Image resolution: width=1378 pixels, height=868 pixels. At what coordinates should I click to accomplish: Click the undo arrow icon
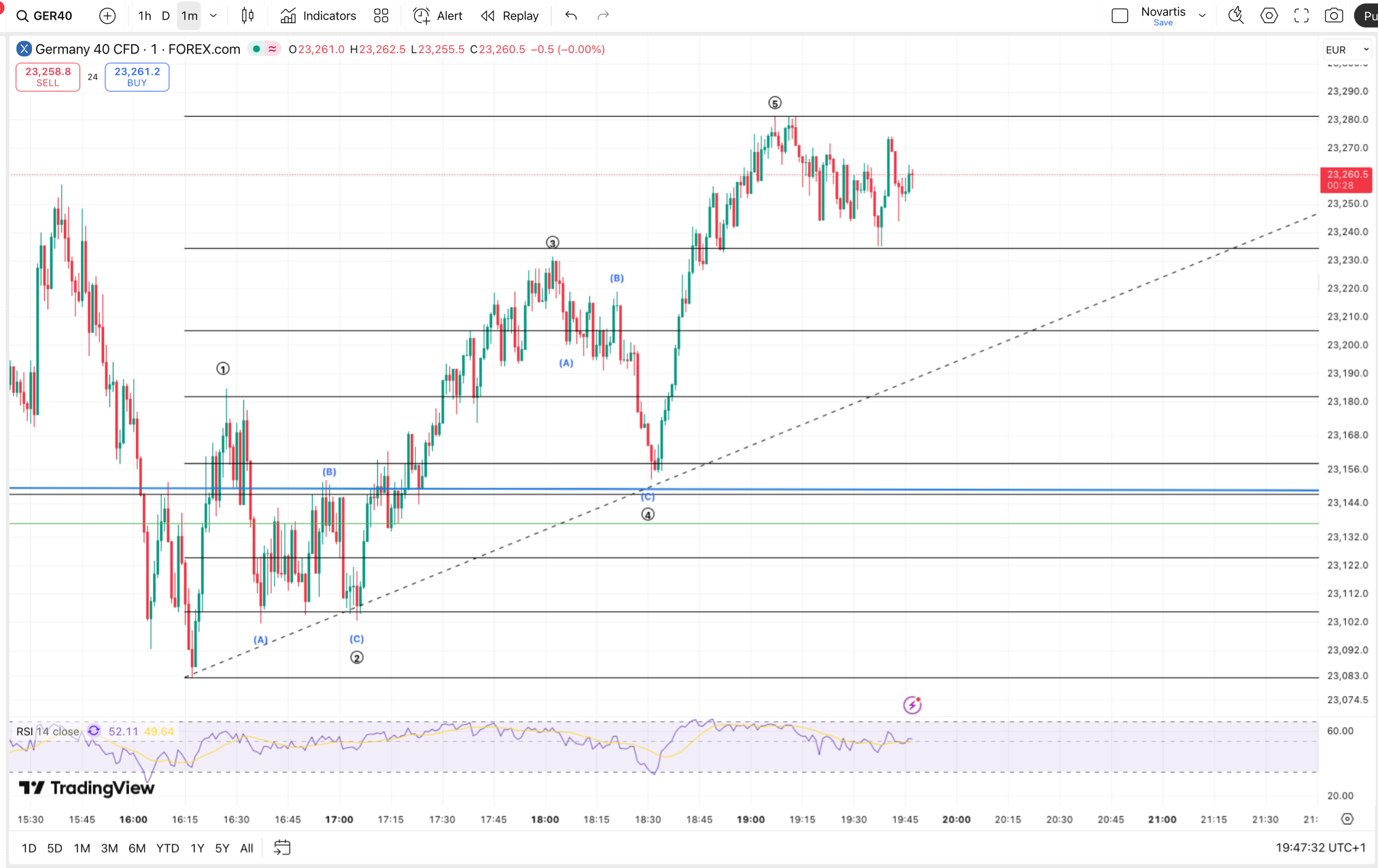[571, 16]
